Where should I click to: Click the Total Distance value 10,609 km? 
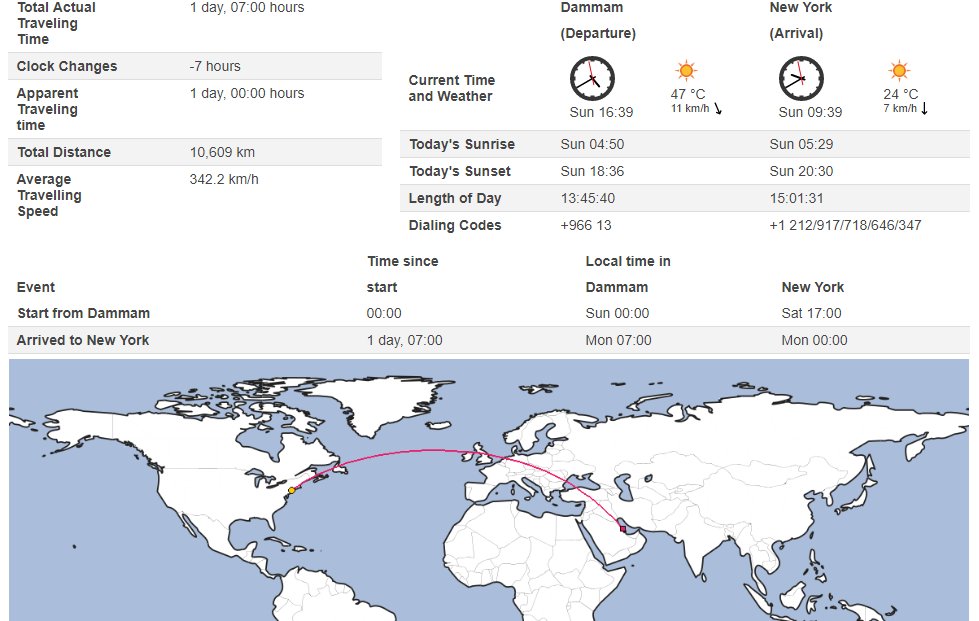pos(222,152)
